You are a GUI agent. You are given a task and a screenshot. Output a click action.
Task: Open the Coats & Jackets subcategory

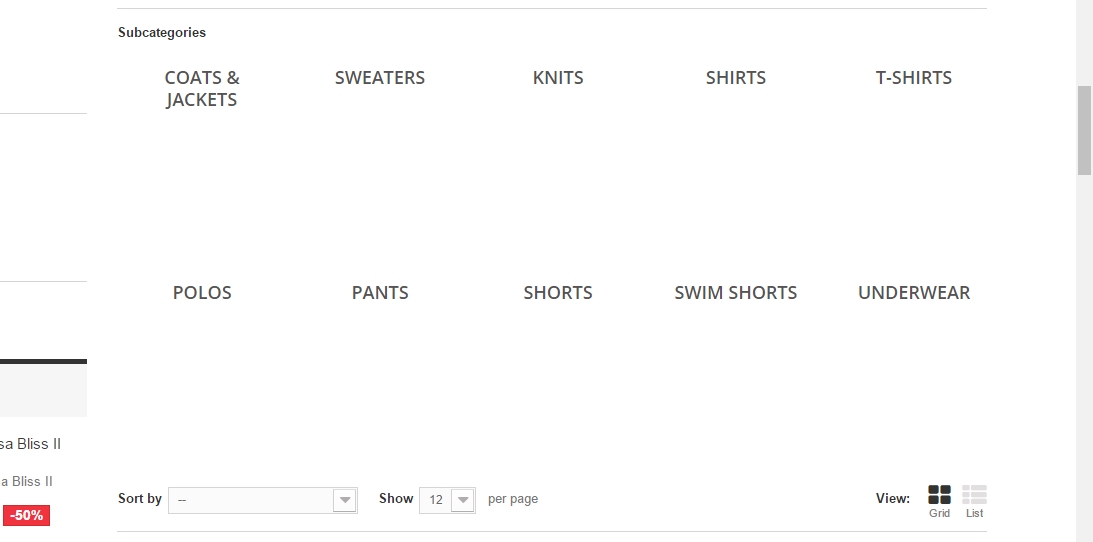click(x=202, y=88)
